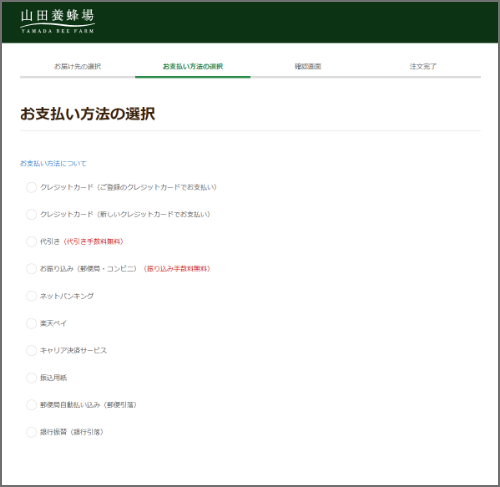The image size is (500, 487).
Task: Select the キャリア決済サービス radio button
Action: point(31,351)
